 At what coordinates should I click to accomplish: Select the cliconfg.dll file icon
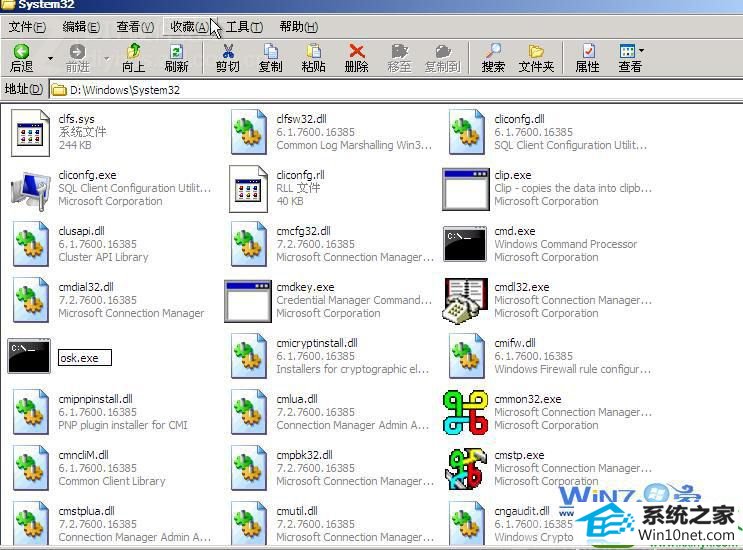point(467,132)
